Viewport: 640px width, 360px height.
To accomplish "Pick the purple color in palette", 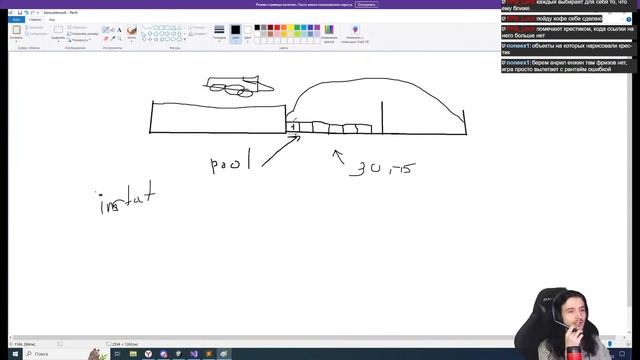I will coord(317,27).
